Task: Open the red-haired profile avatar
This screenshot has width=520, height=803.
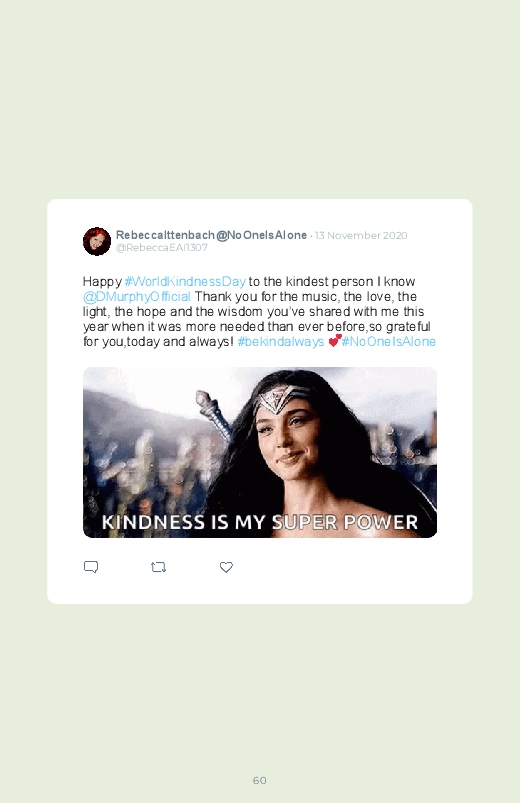Action: (x=97, y=241)
